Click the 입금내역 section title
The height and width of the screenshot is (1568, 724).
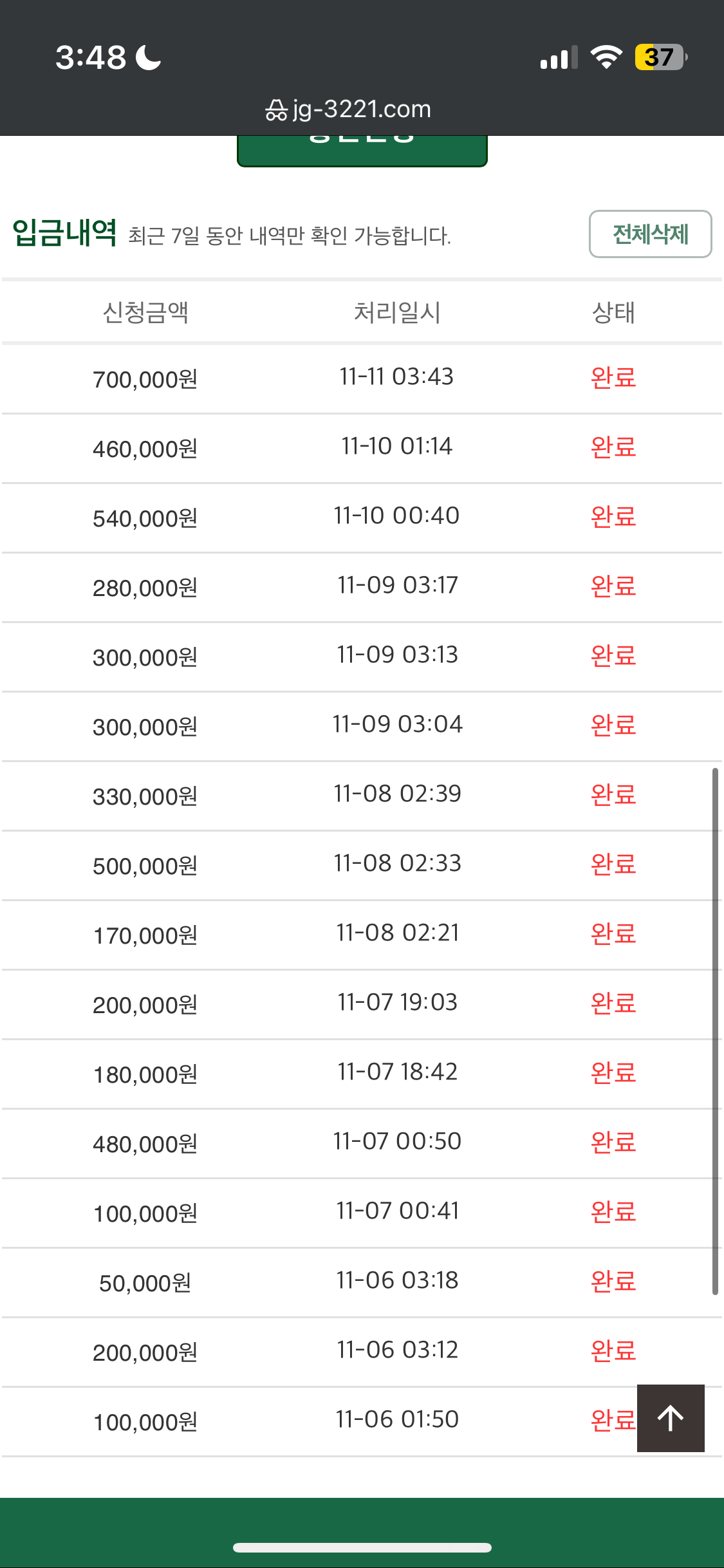[65, 233]
